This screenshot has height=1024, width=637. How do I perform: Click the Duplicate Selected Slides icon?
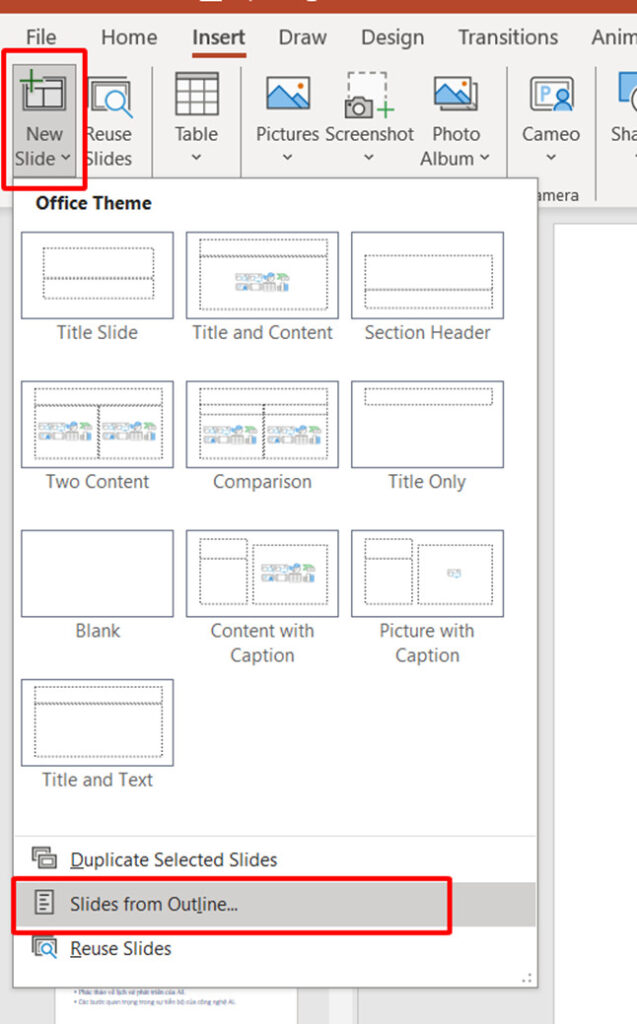(44, 858)
